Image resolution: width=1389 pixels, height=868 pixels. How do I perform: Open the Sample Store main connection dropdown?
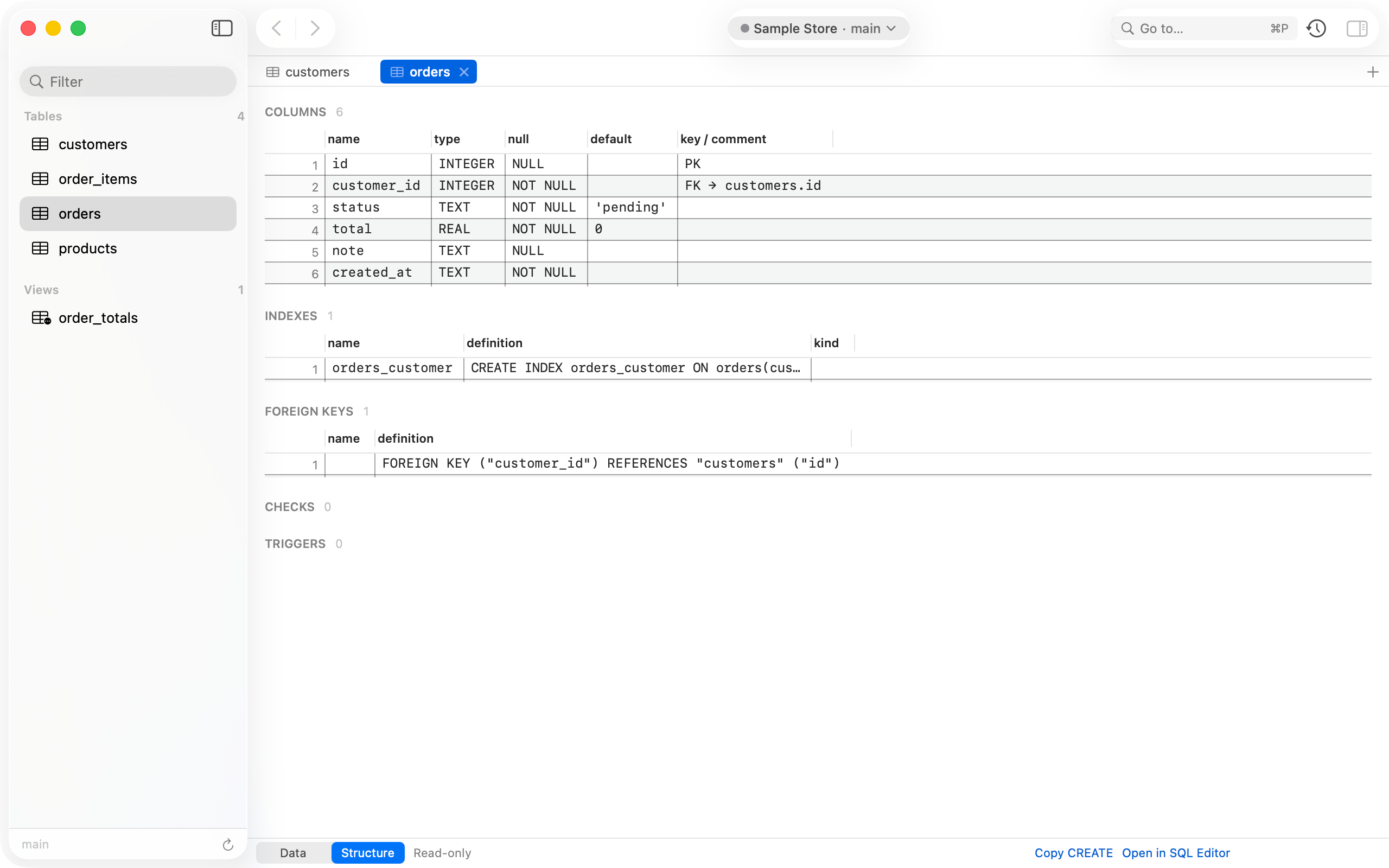tap(818, 28)
